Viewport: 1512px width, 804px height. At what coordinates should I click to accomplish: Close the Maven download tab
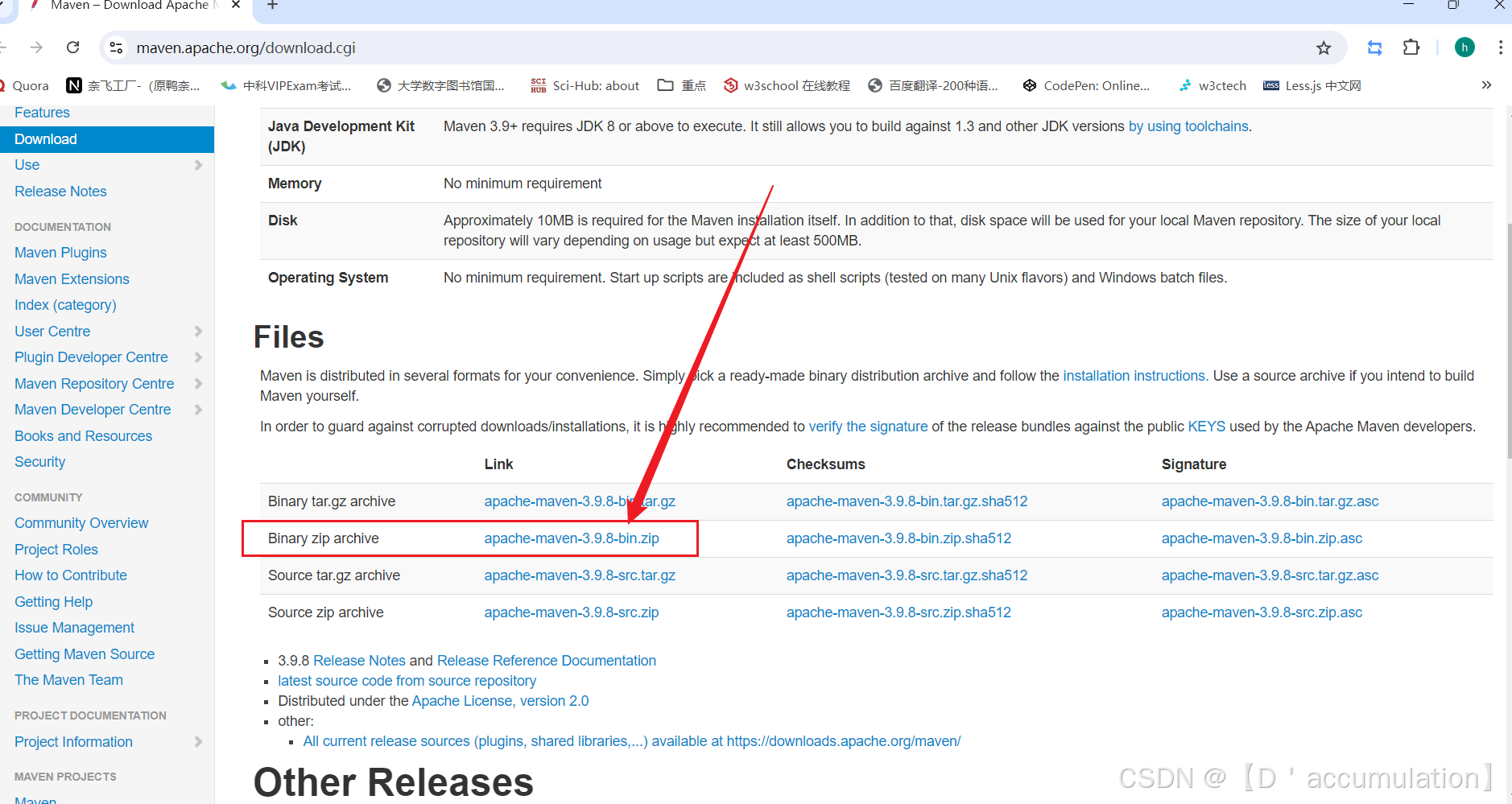[236, 6]
